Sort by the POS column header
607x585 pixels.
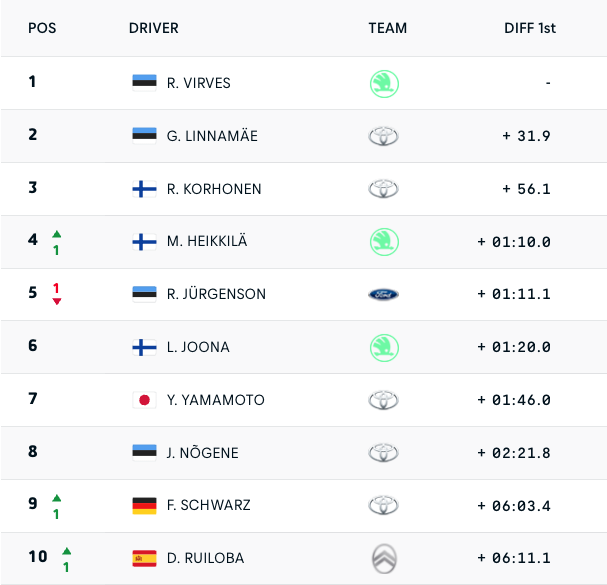42,28
